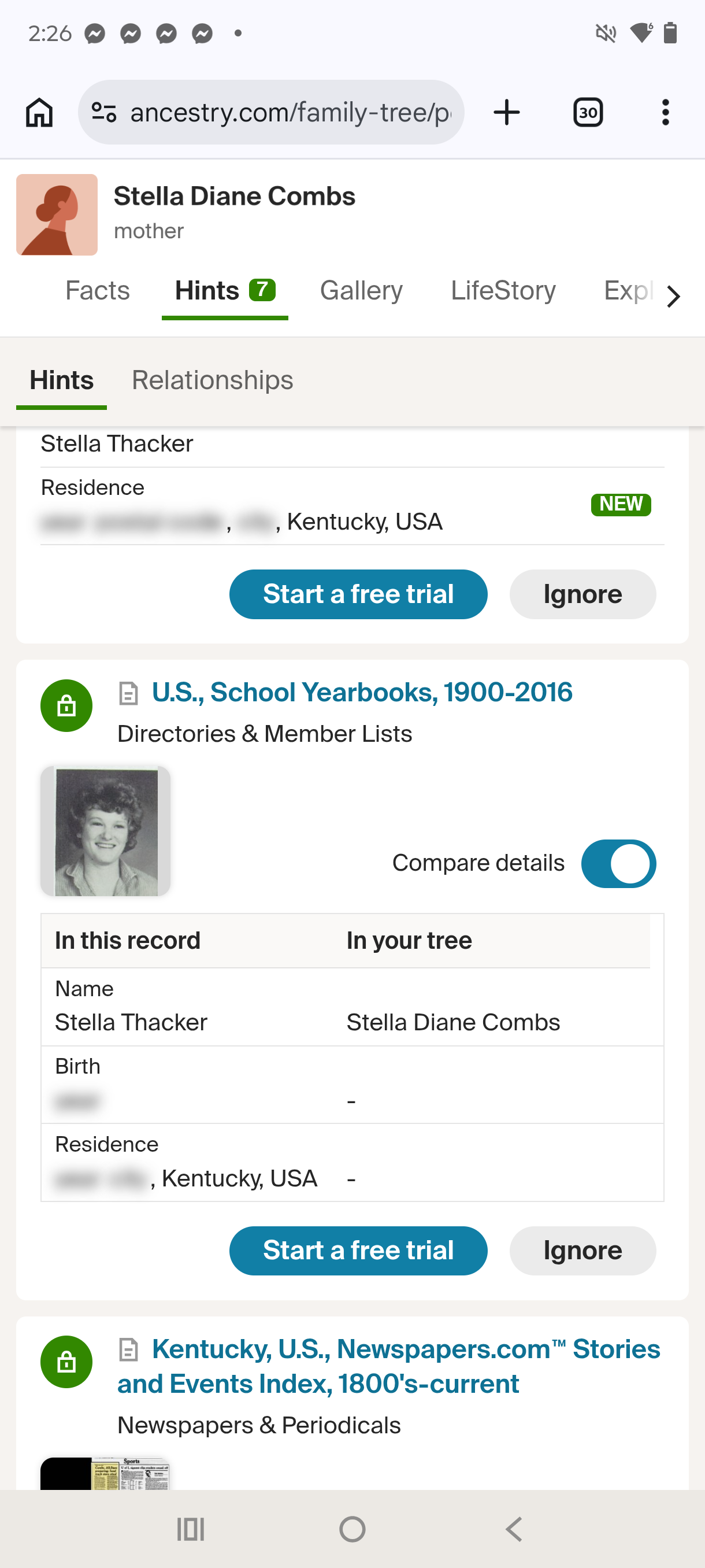Tap the ancestry.com address bar
The height and width of the screenshot is (1568, 705).
pos(289,113)
